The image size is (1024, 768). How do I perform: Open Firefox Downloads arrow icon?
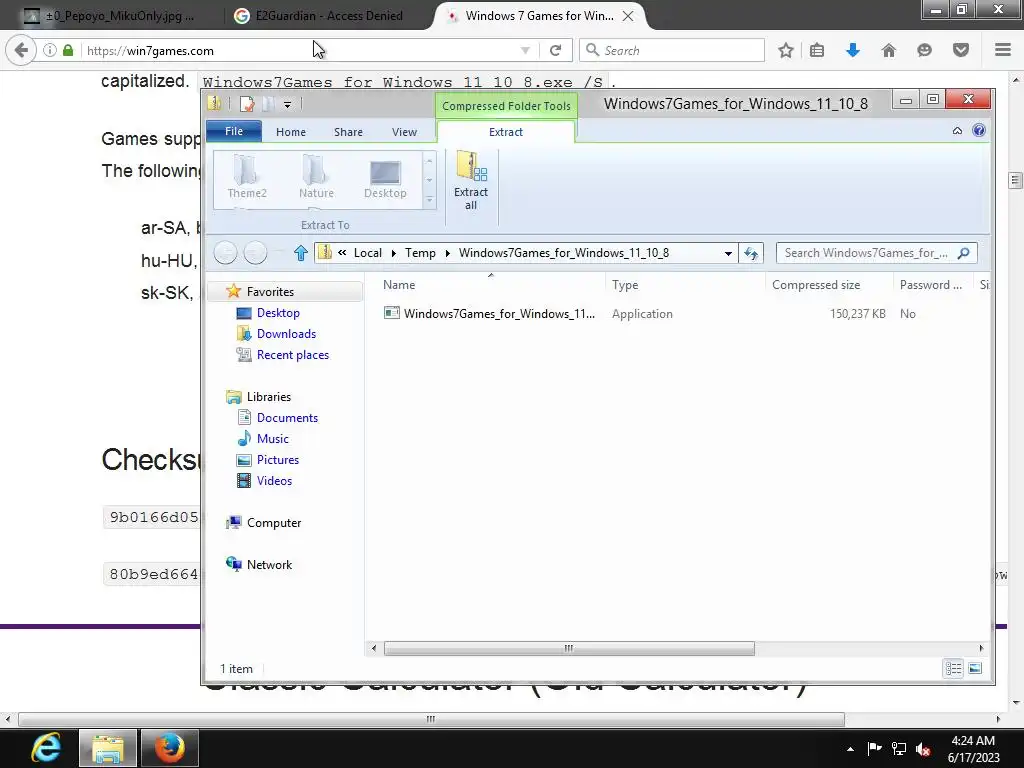pyautogui.click(x=853, y=50)
